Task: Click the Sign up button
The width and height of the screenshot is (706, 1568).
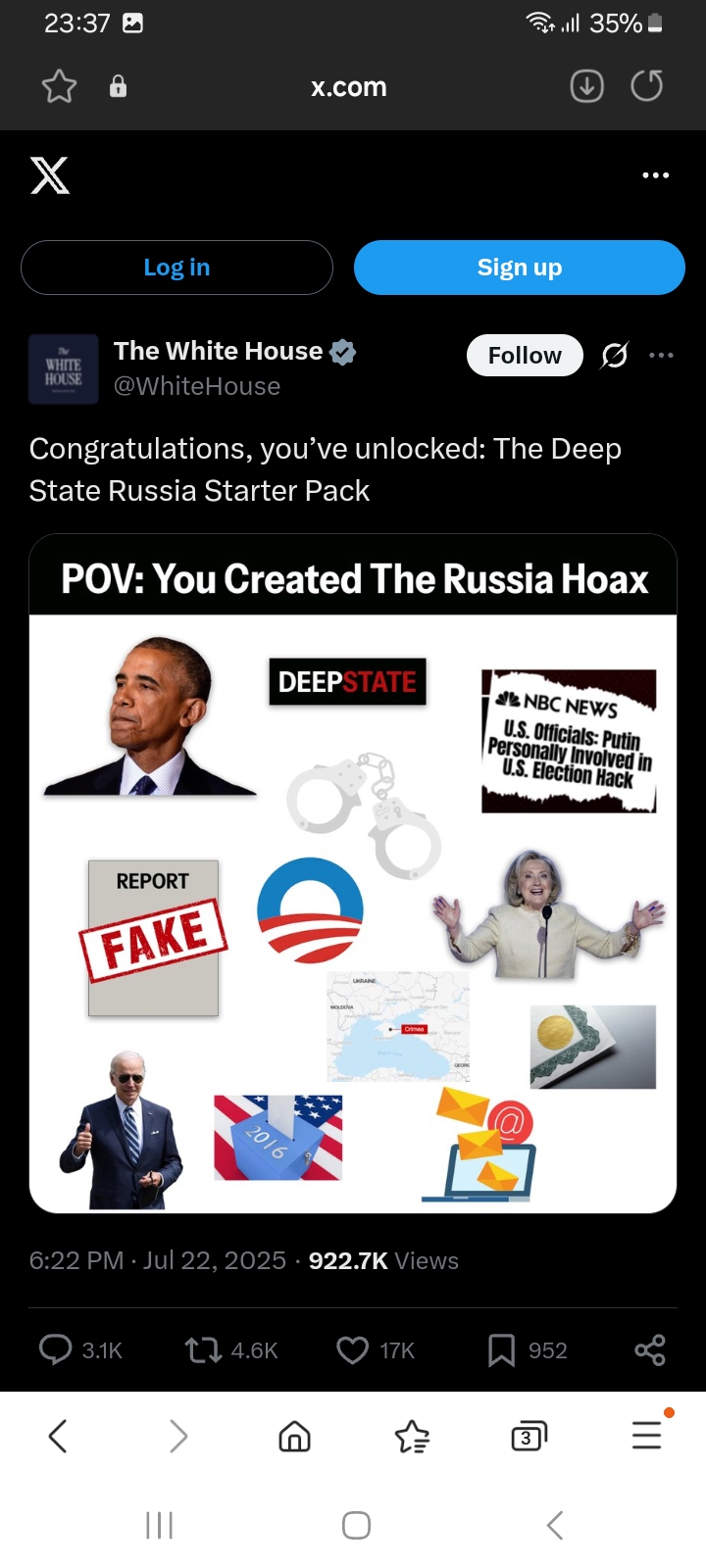Action: coord(520,268)
